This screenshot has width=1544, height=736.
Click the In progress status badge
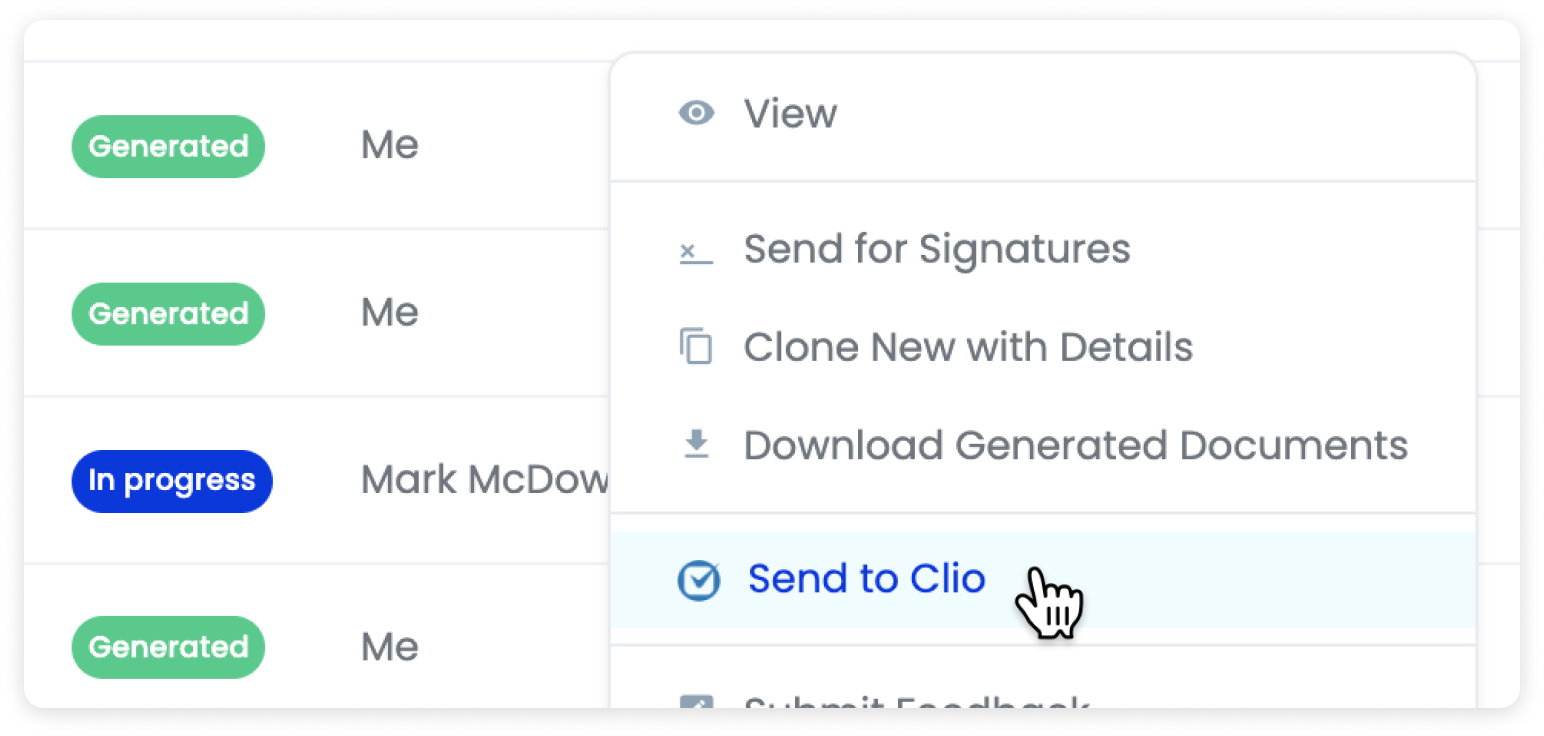(x=172, y=481)
